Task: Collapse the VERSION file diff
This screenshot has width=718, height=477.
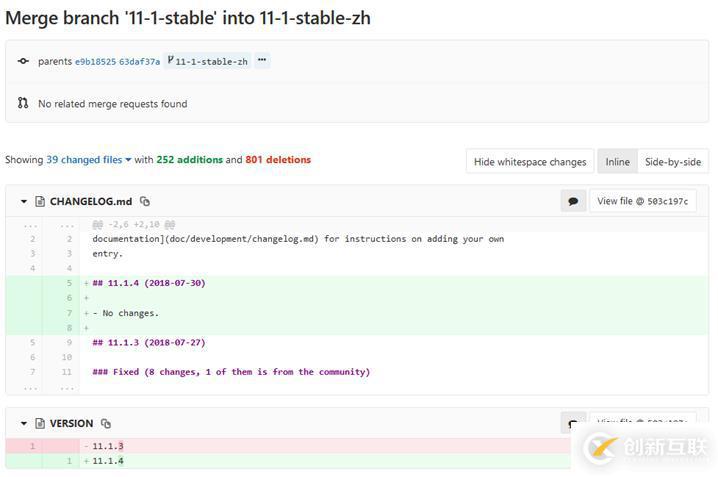Action: pyautogui.click(x=24, y=424)
